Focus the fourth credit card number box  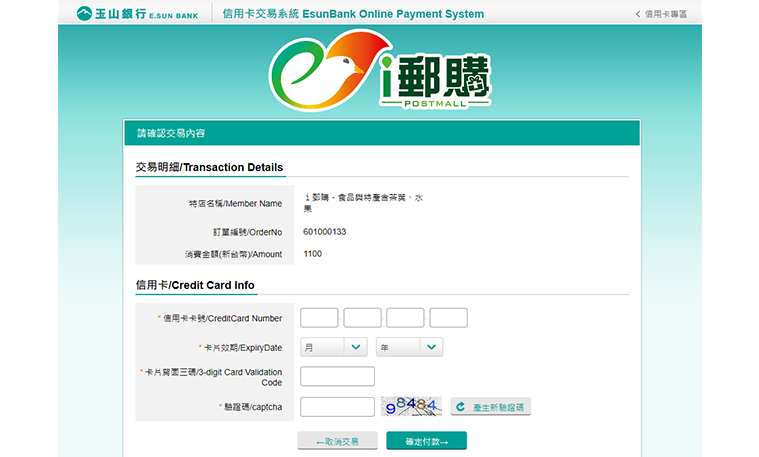point(449,318)
